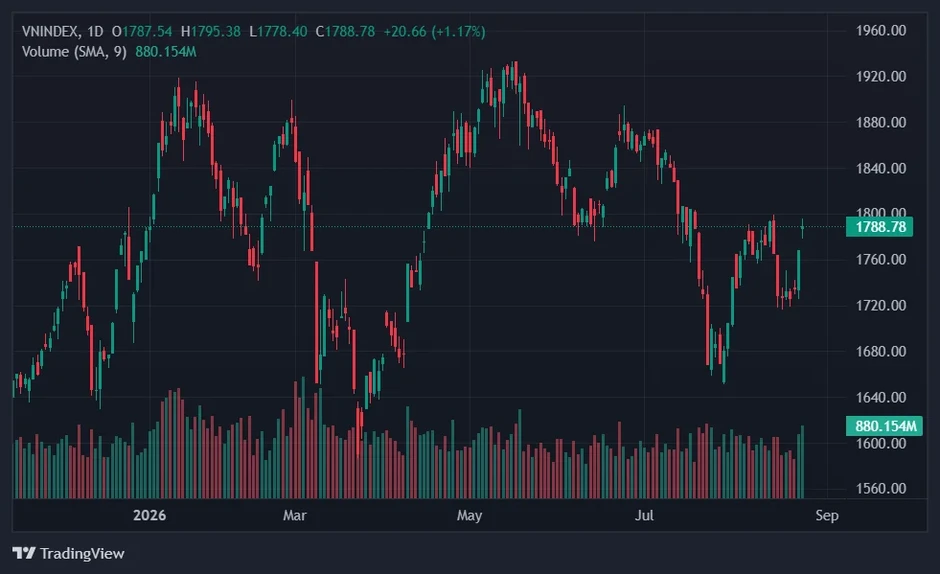Click the 1880.00 price axis label
Image resolution: width=940 pixels, height=574 pixels.
[881, 122]
